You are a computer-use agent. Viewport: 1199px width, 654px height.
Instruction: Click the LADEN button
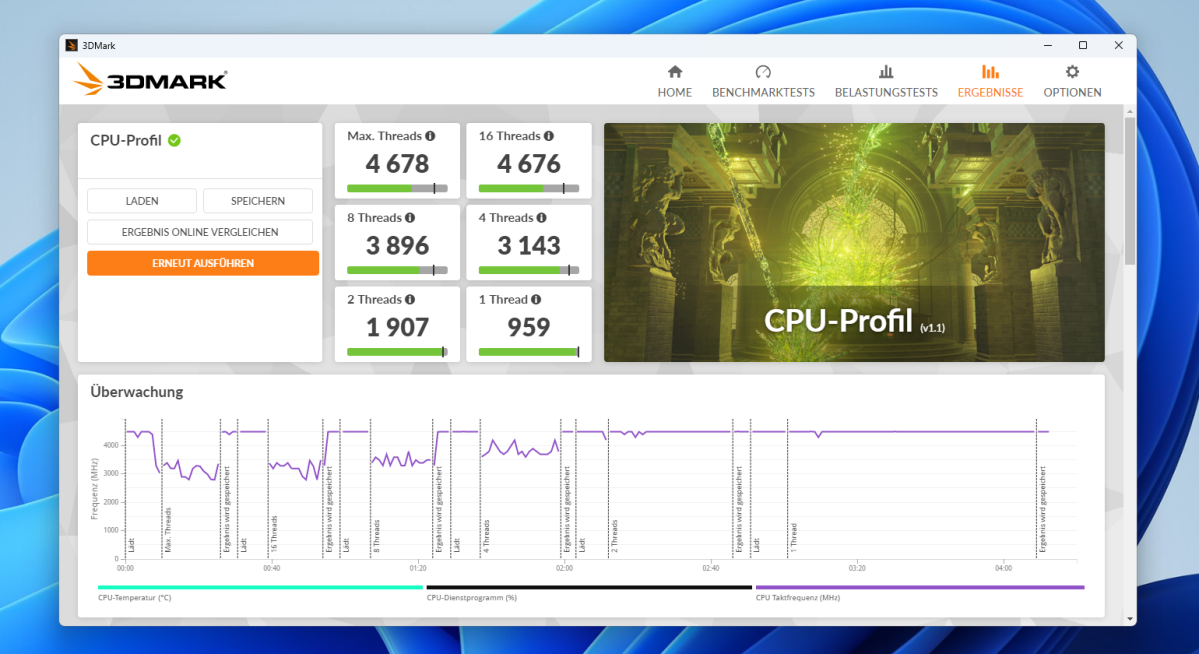click(141, 201)
